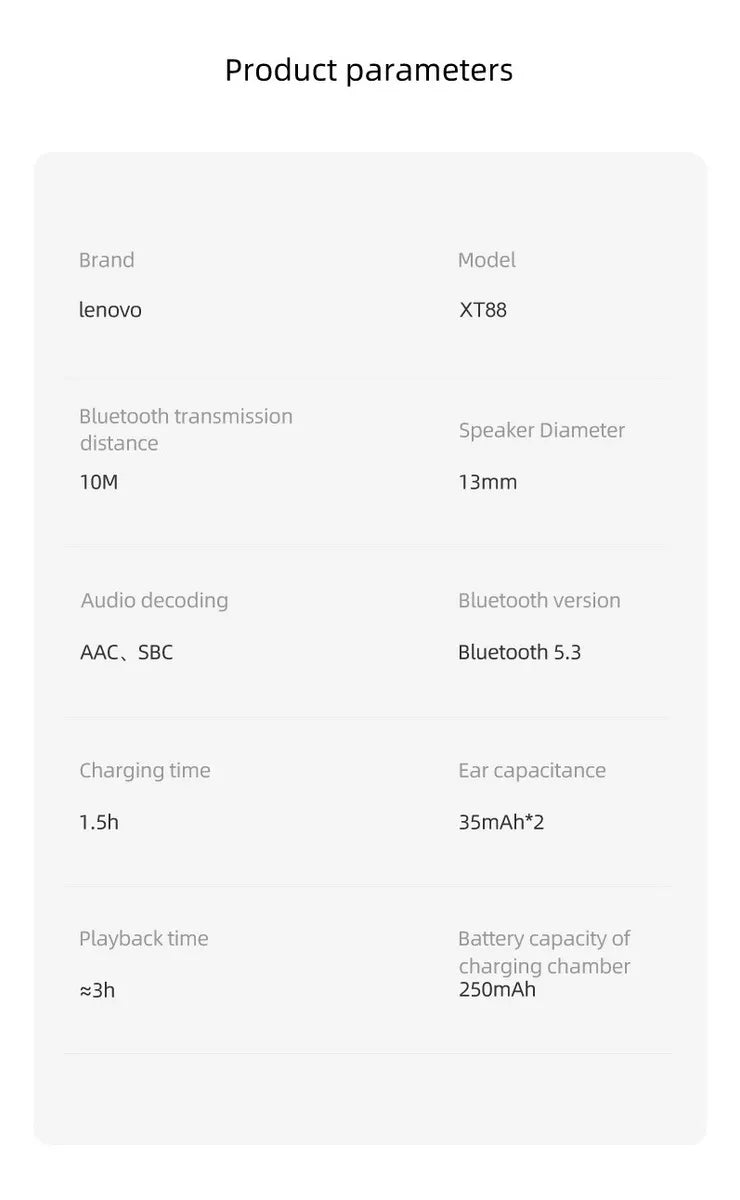
Task: Select the AAC, SBC codec value
Action: pyautogui.click(x=126, y=652)
